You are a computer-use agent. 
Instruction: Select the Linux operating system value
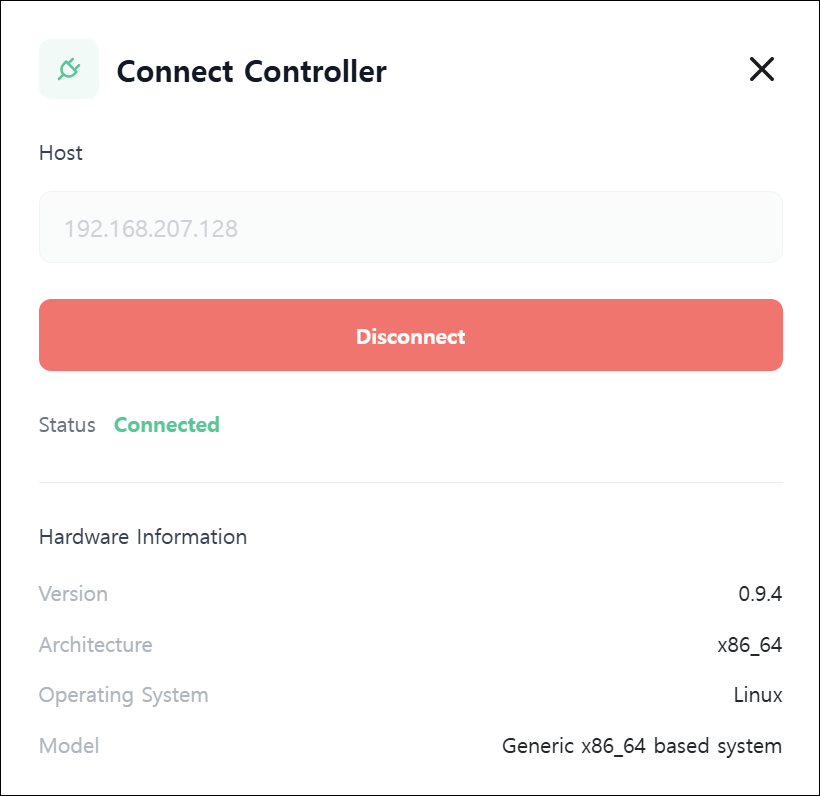point(758,695)
